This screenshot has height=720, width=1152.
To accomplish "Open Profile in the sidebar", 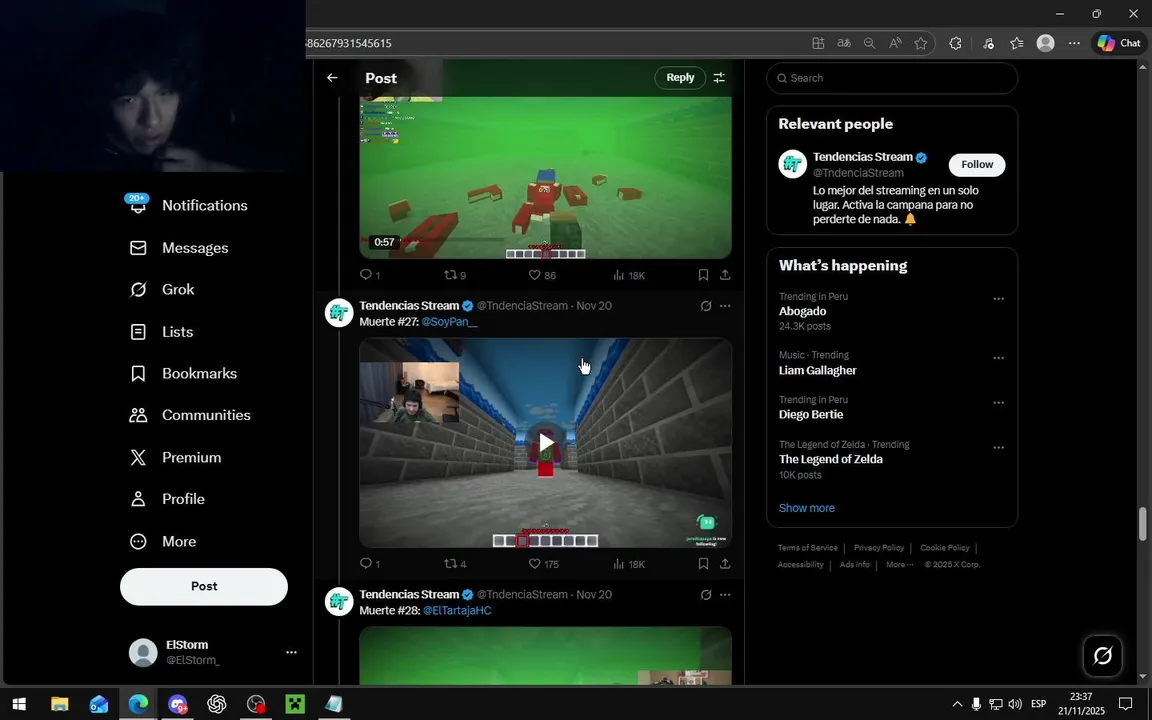I will 167,499.
